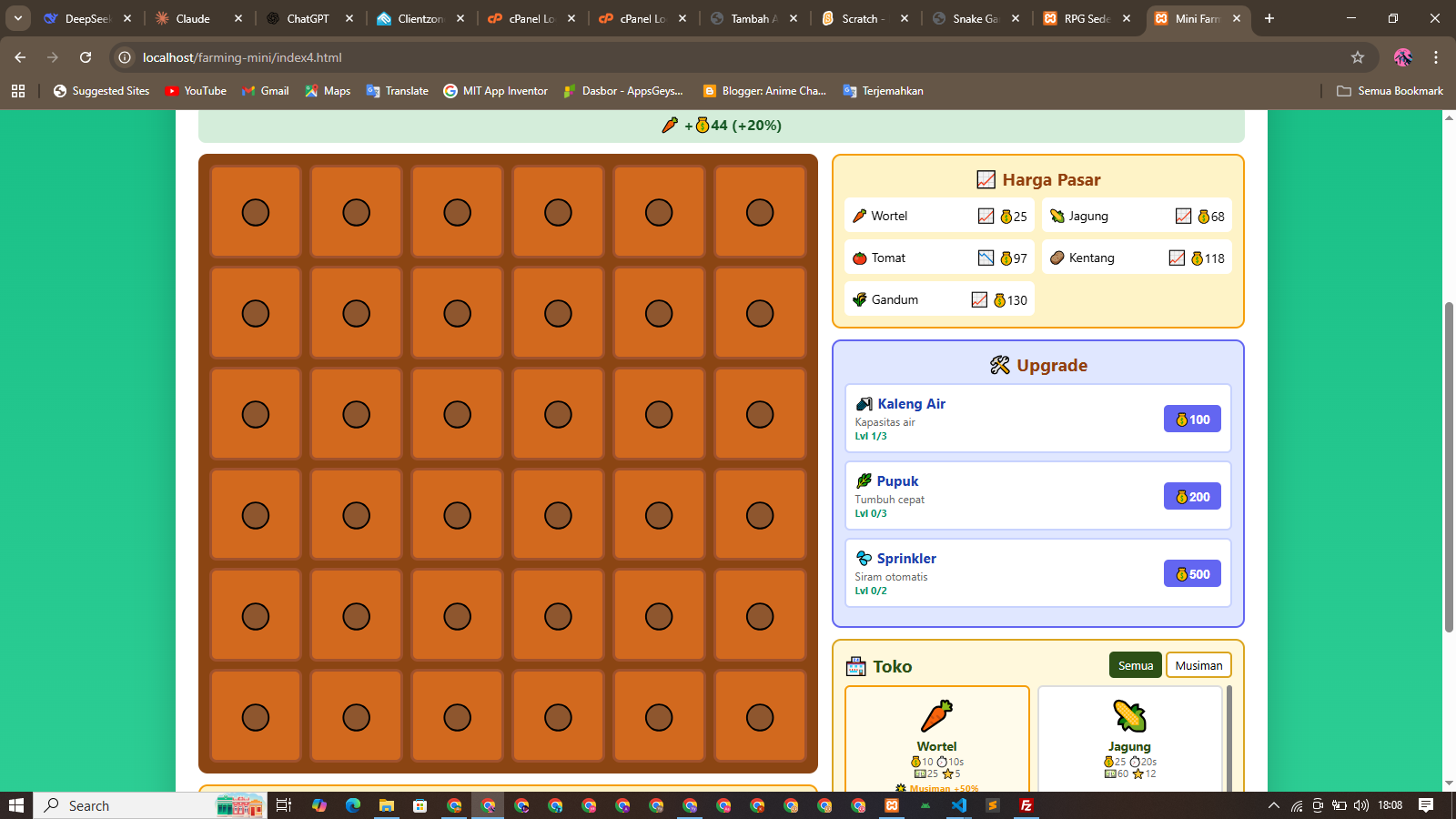Select the Semua filter in Toko

[x=1135, y=665]
